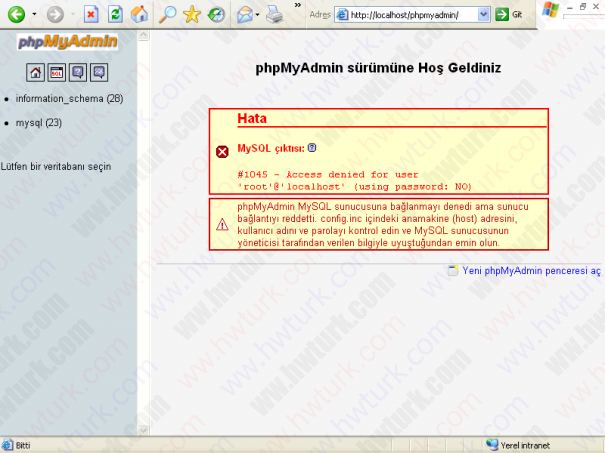
Task: Click sidebar scrollbar up arrow
Action: point(143,35)
